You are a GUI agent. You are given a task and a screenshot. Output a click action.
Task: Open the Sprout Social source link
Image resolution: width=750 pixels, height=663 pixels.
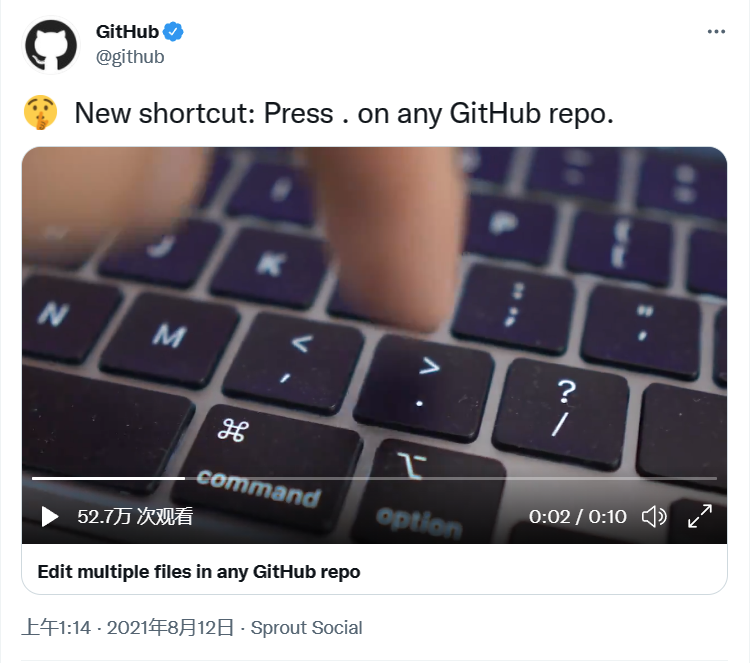(307, 628)
